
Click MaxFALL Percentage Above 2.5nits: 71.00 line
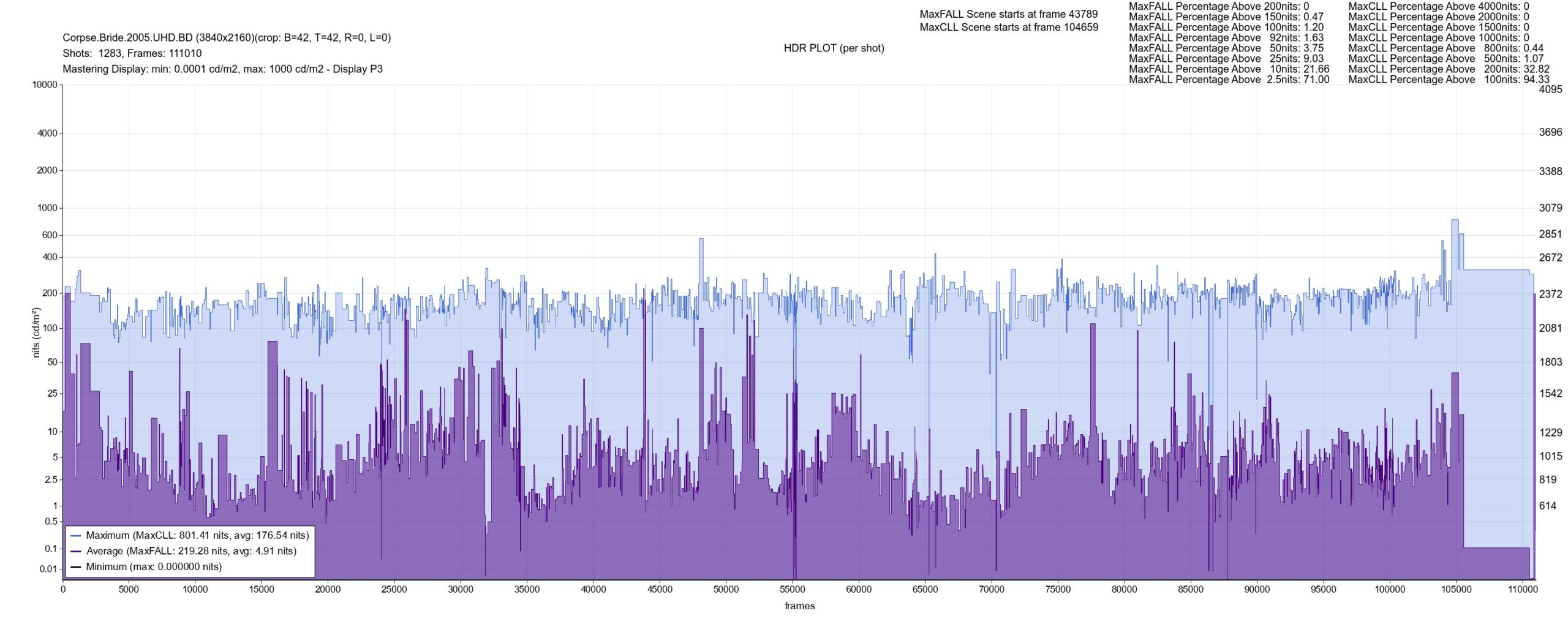point(1229,80)
